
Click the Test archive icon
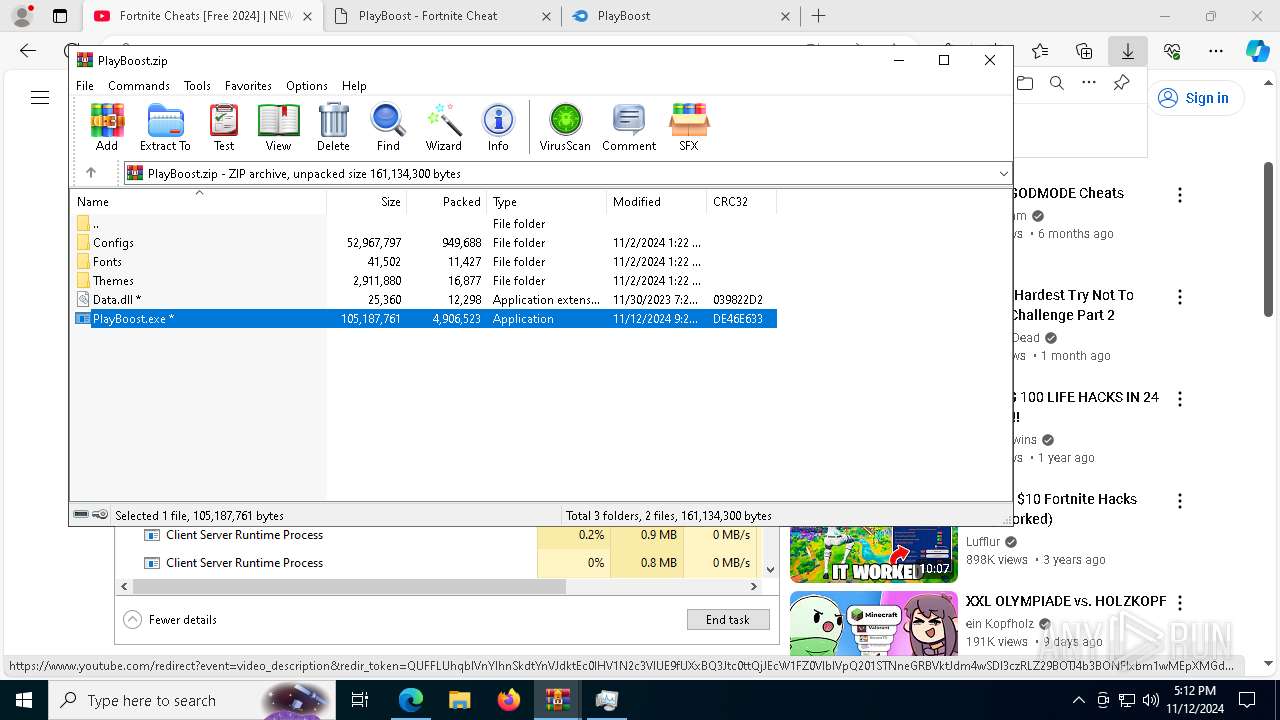point(224,127)
